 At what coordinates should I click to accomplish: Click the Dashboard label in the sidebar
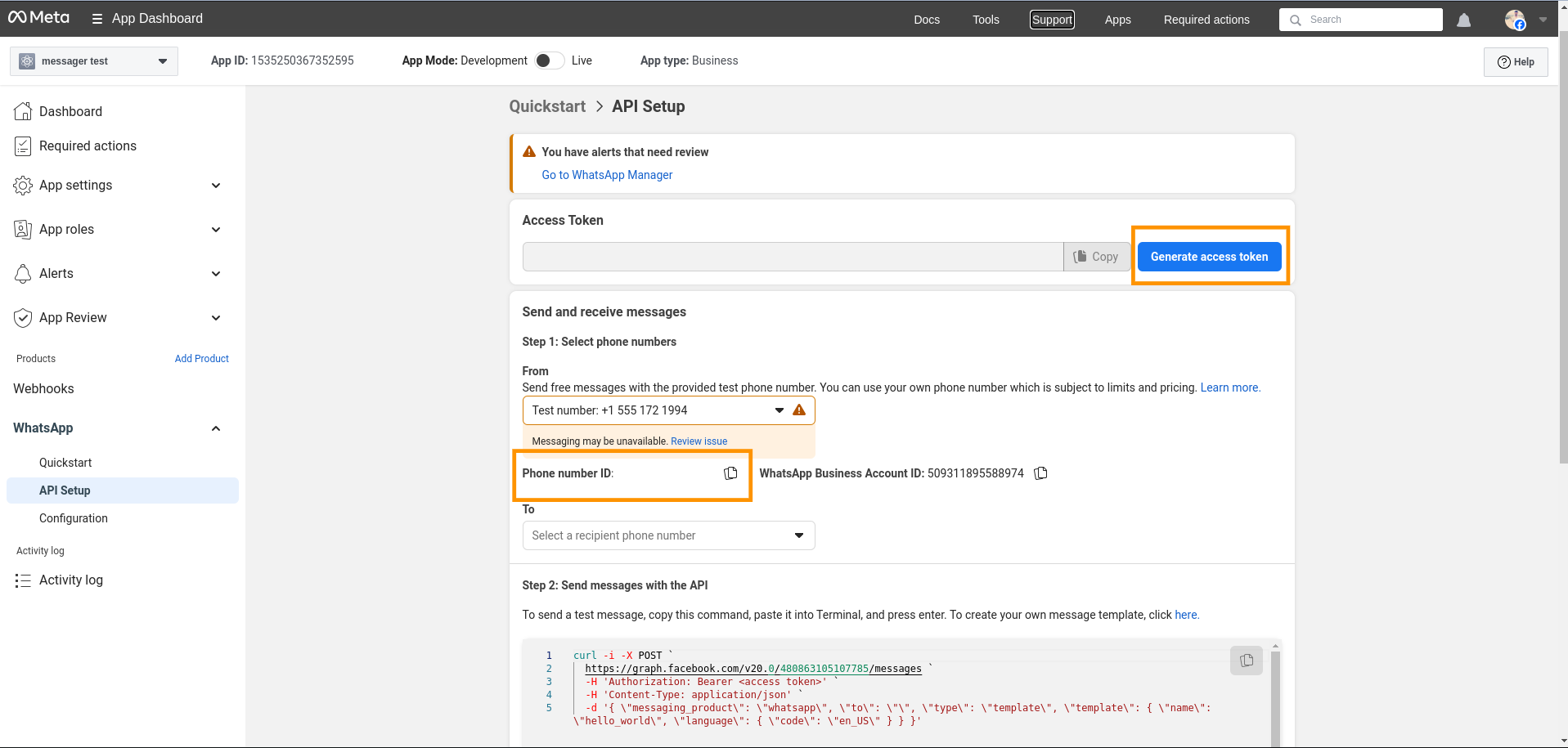coord(70,111)
